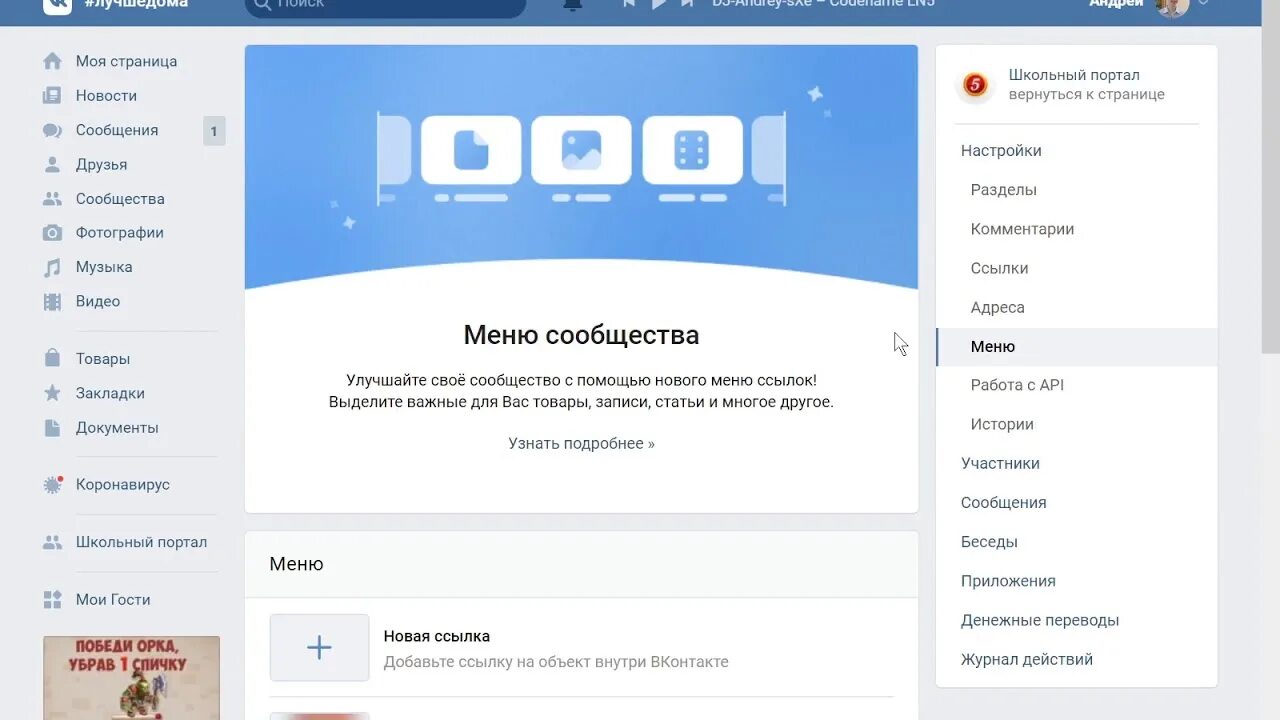Click the Андрей profile name in header
This screenshot has width=1280, height=720.
1116,4
